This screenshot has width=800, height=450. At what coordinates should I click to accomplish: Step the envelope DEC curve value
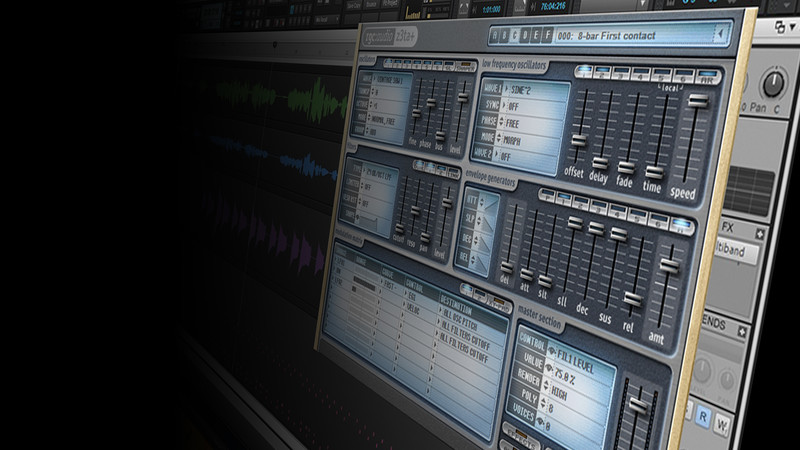[x=474, y=239]
